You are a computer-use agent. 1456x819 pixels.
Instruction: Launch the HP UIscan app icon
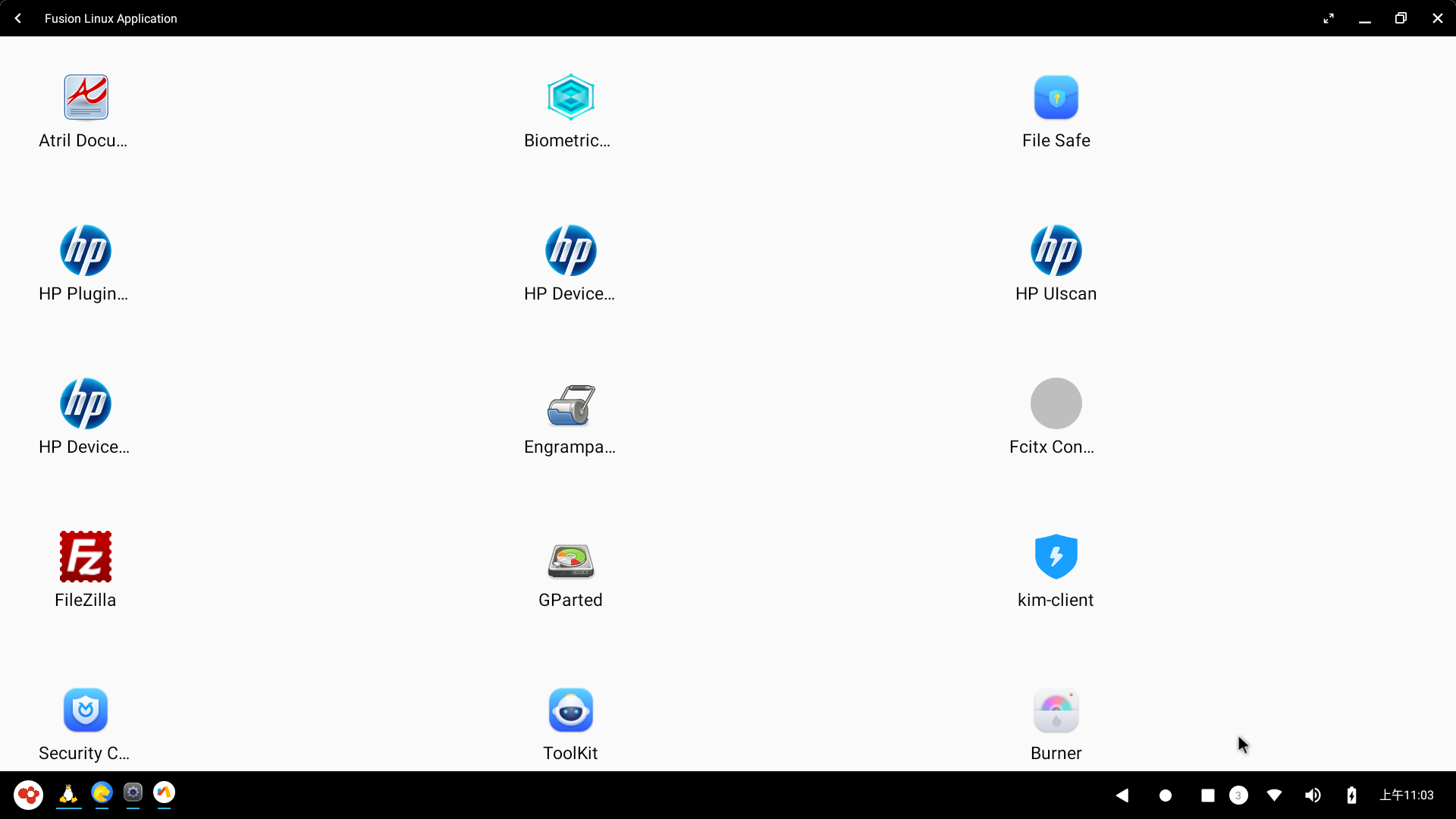tap(1056, 250)
